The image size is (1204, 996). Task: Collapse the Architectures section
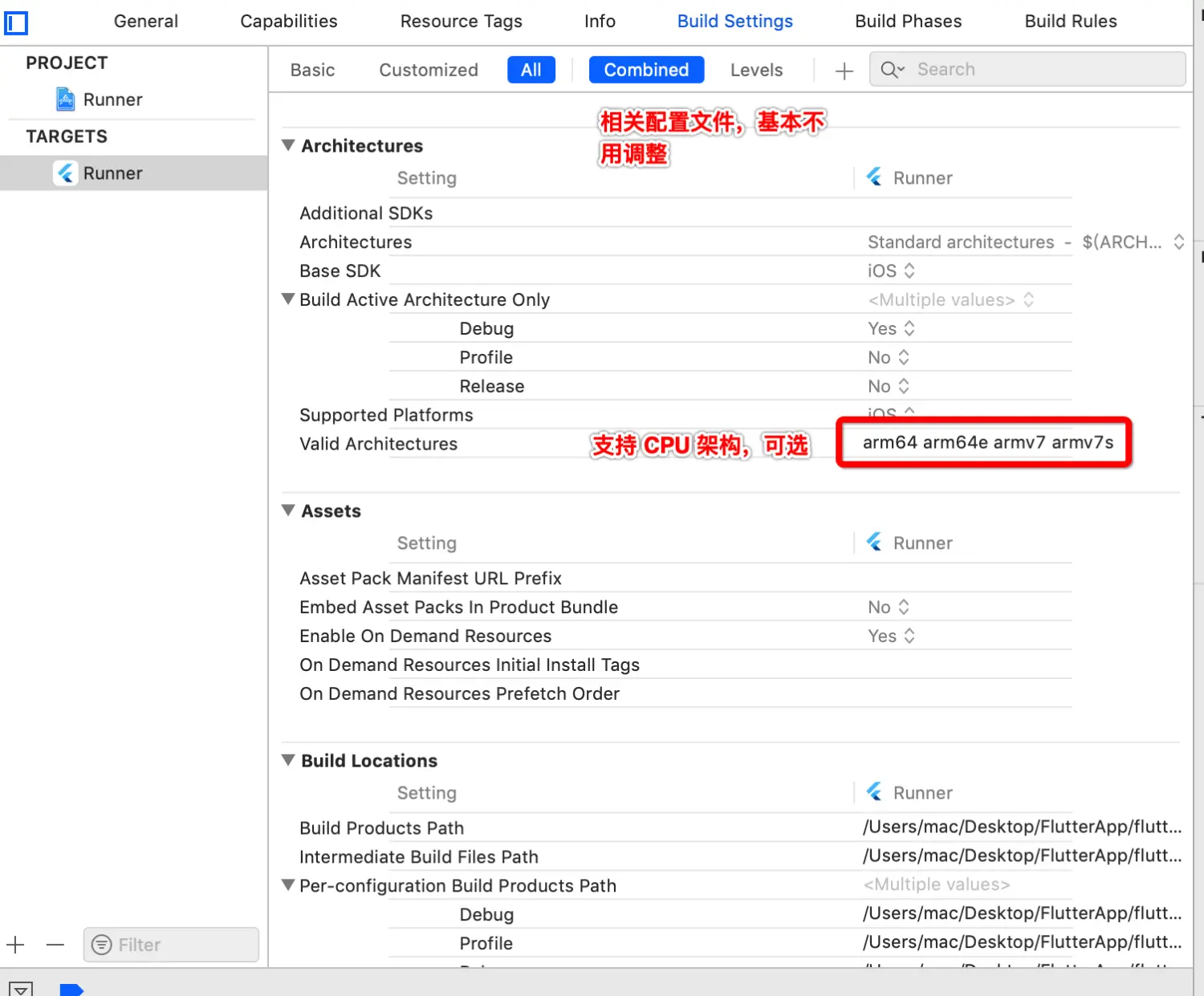click(288, 145)
